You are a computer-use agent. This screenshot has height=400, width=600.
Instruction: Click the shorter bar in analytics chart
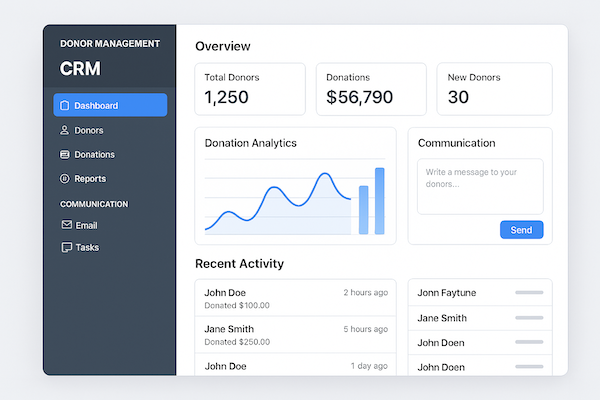point(364,210)
